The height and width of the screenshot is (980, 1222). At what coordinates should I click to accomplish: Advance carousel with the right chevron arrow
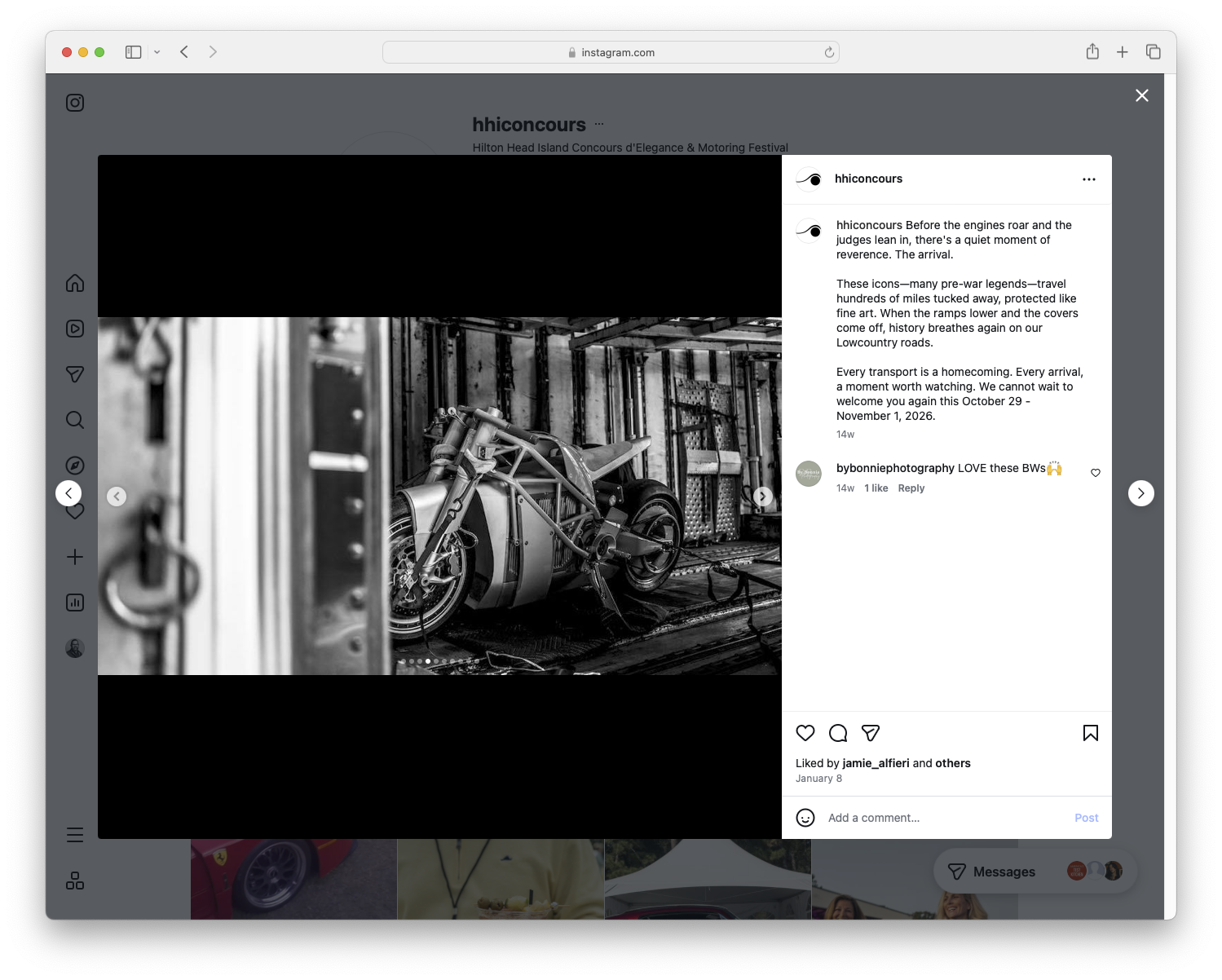(763, 496)
